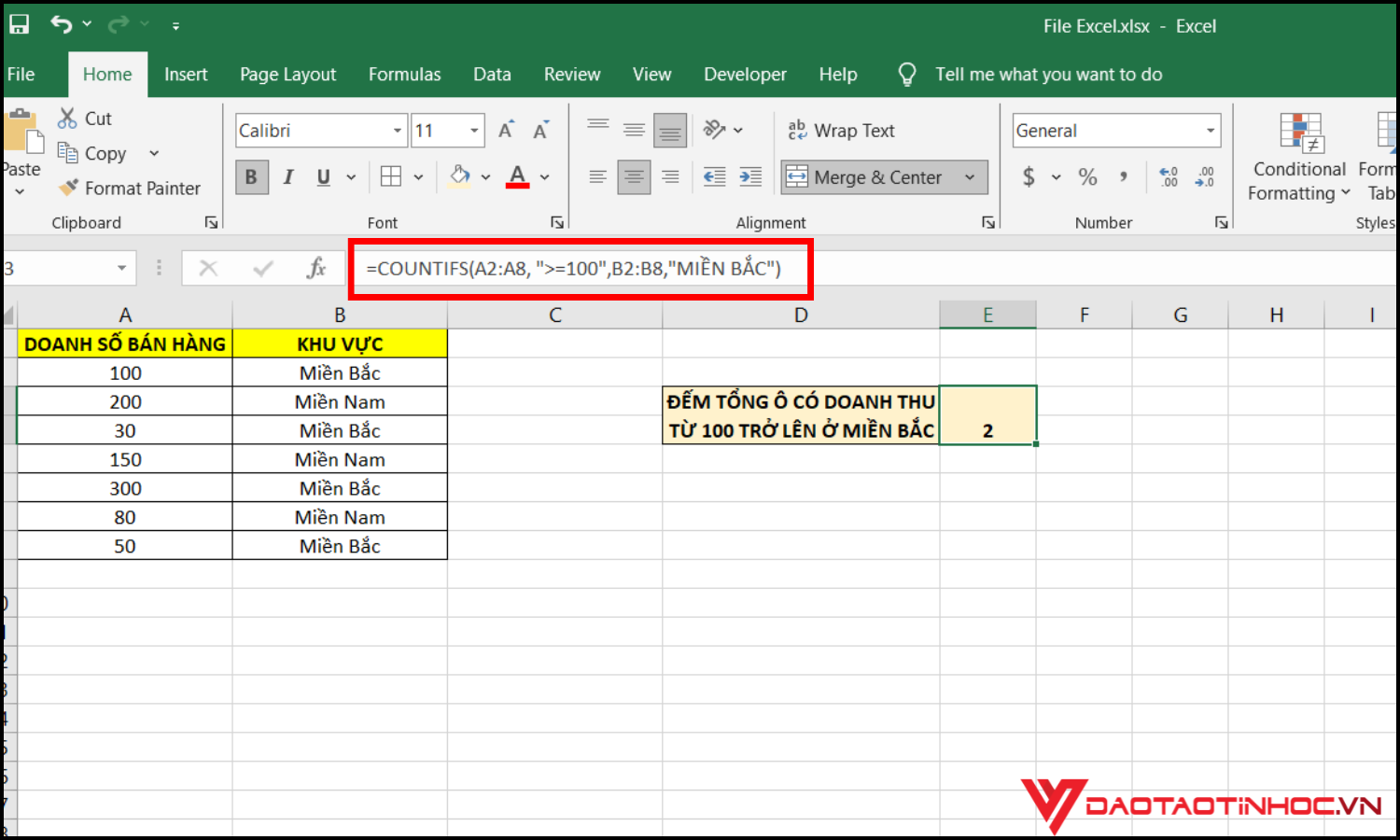Open the Merge & Center dropdown arrow
Image resolution: width=1400 pixels, height=840 pixels.
970,177
